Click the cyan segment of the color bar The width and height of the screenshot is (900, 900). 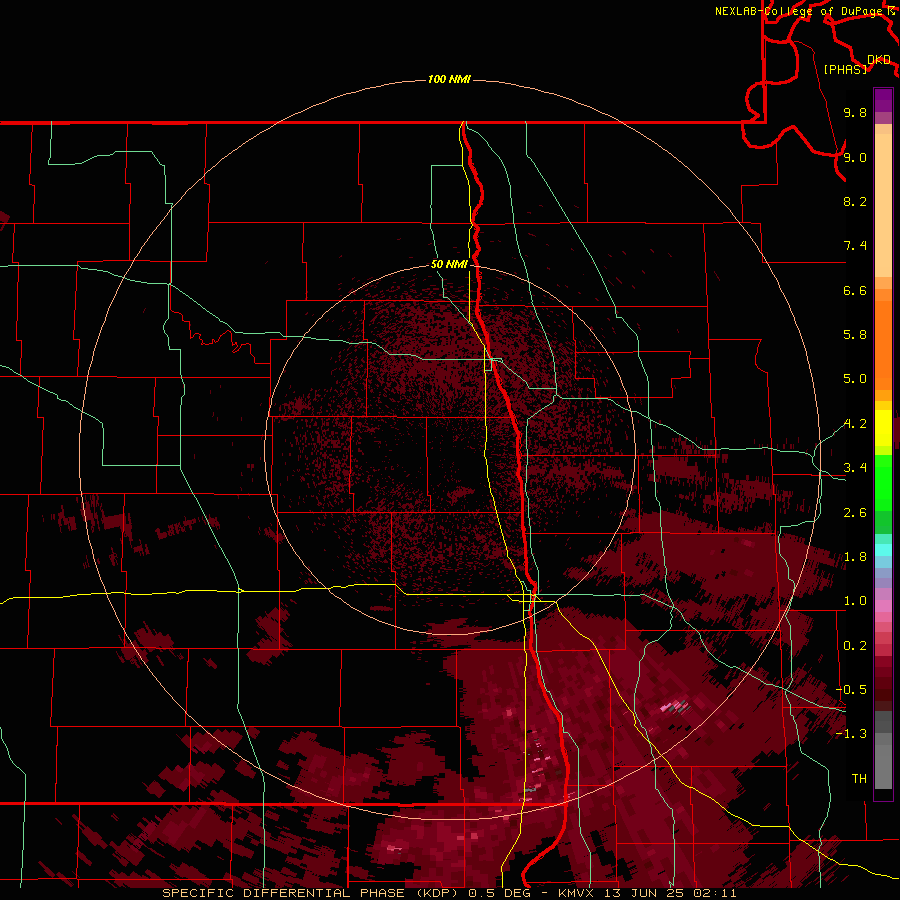[x=883, y=550]
